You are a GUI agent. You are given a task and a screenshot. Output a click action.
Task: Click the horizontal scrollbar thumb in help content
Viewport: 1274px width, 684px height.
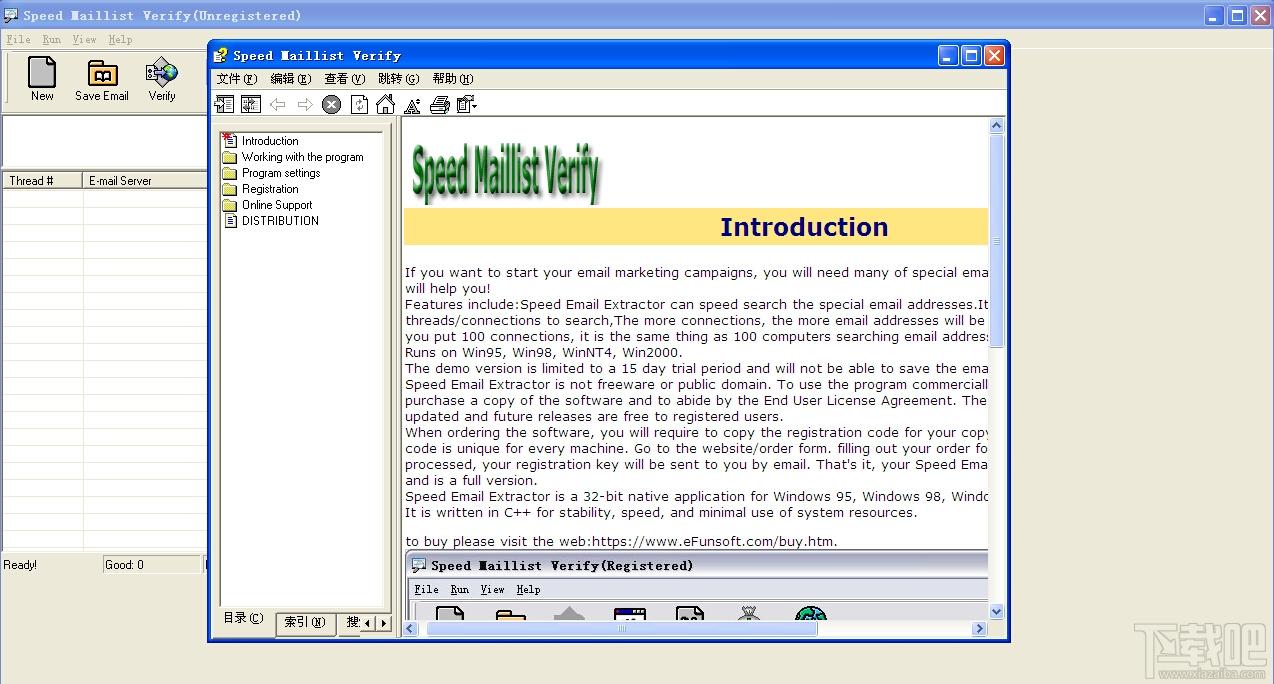622,629
